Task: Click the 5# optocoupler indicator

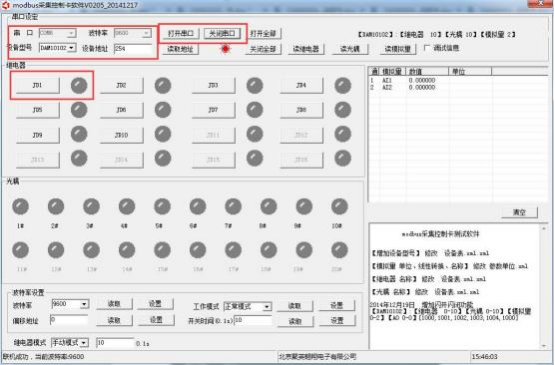Action: coord(162,206)
